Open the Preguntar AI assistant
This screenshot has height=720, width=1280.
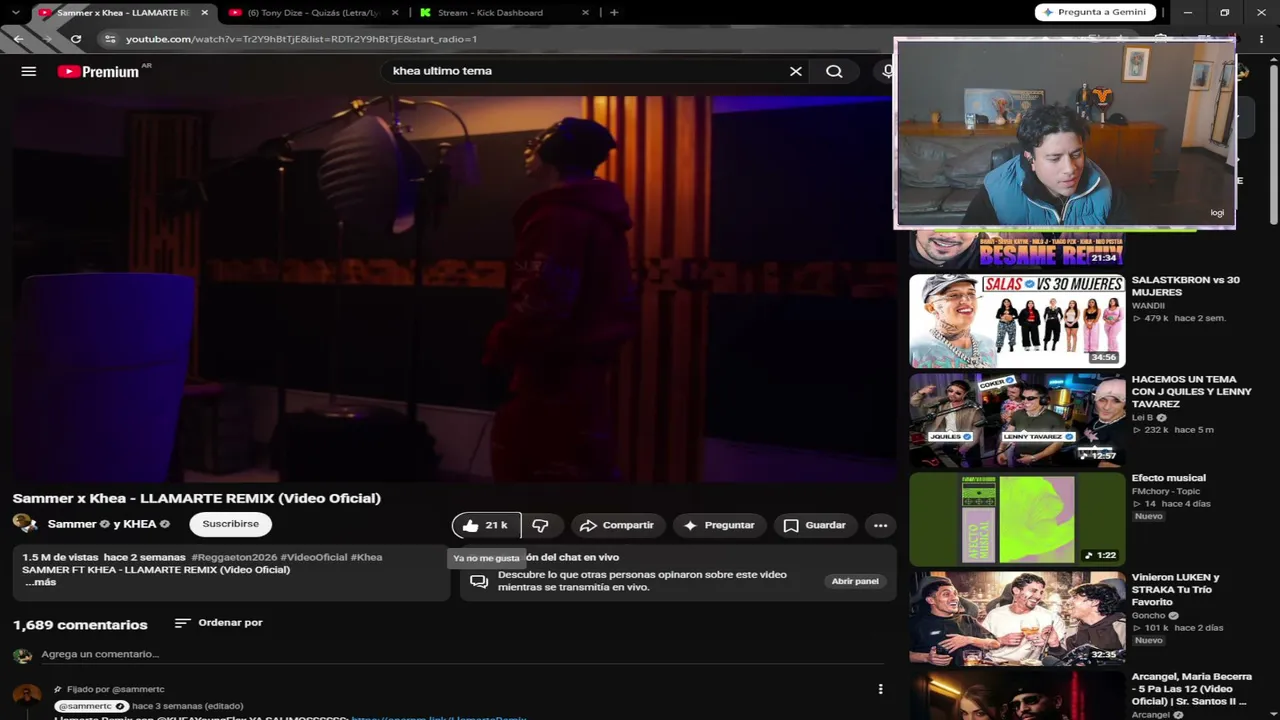pyautogui.click(x=719, y=525)
